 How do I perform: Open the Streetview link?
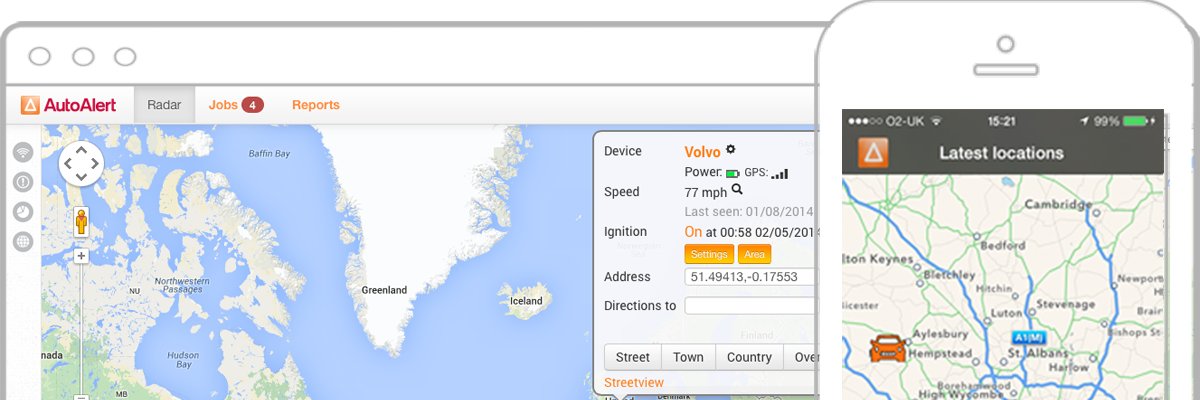pos(634,382)
